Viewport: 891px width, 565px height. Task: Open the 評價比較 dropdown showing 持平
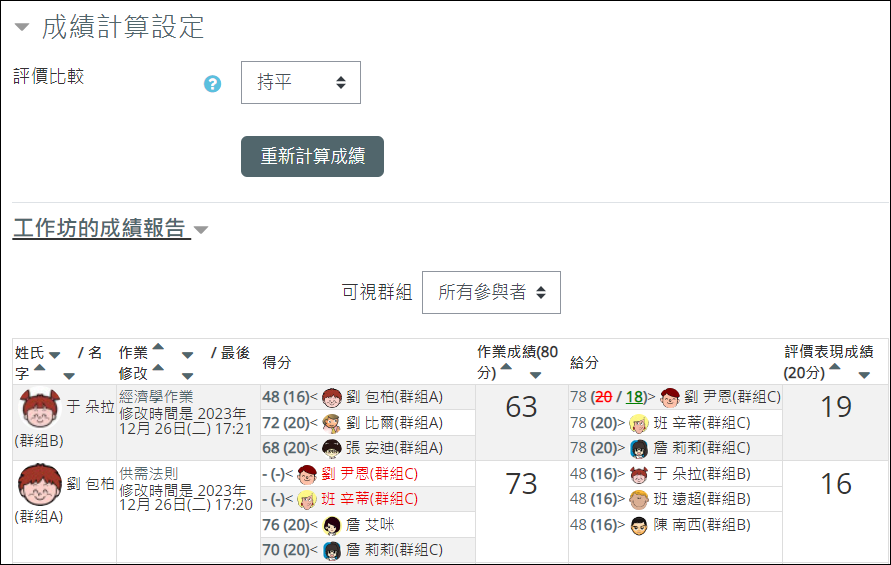point(301,82)
